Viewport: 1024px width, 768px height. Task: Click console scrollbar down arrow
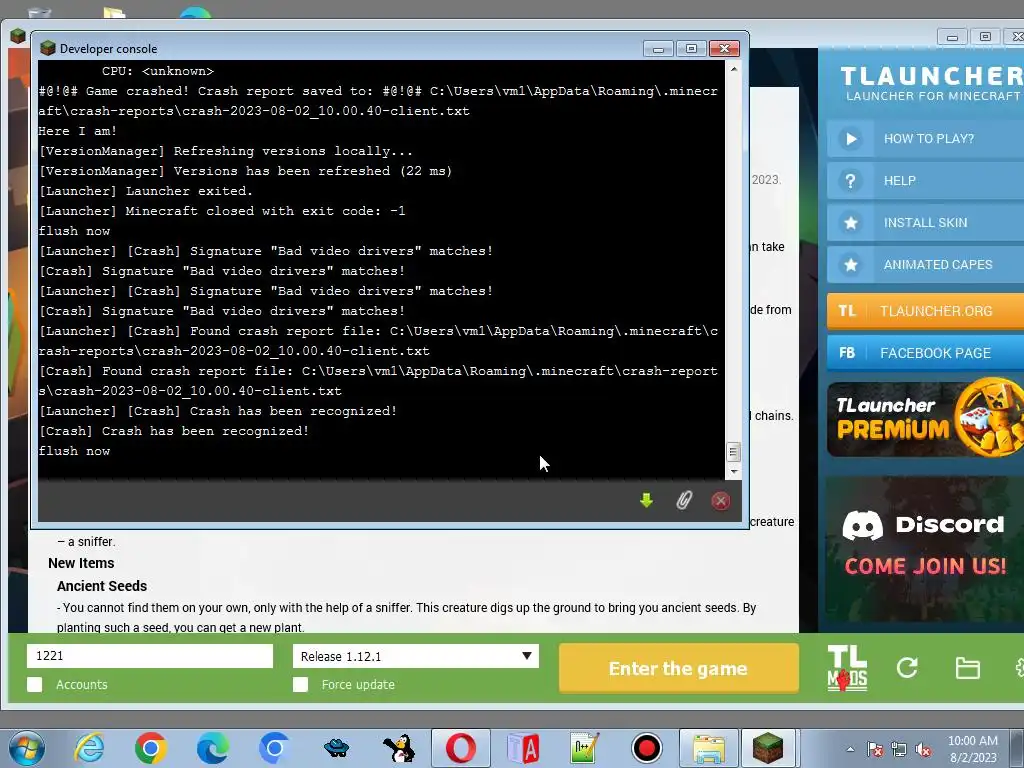pos(733,471)
